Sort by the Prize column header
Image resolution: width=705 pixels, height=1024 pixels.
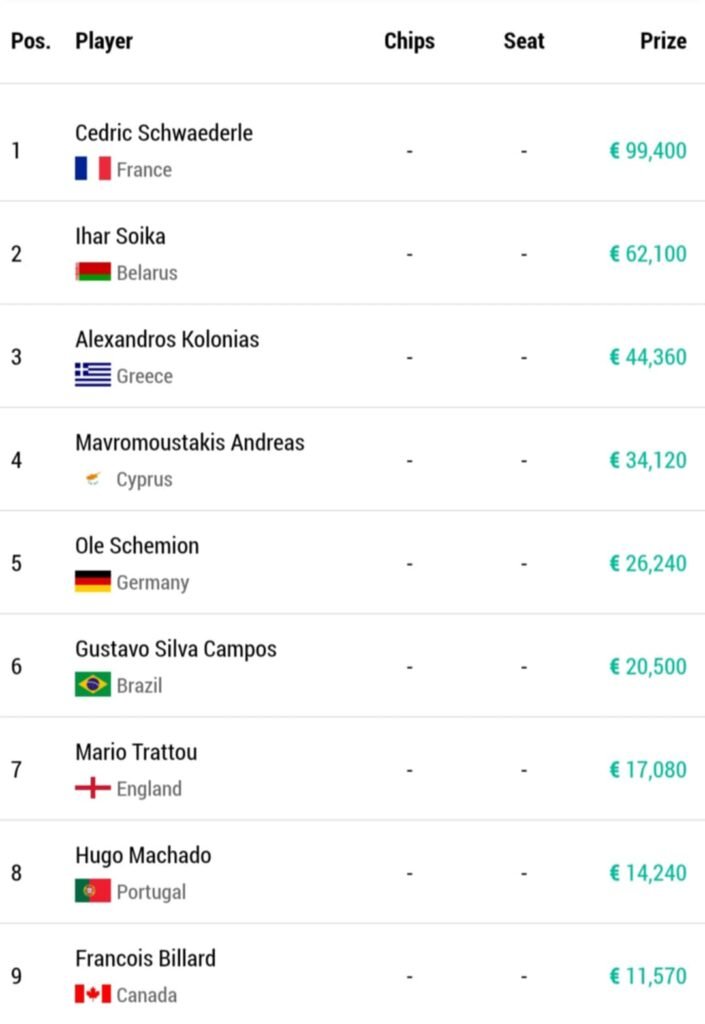coord(663,41)
